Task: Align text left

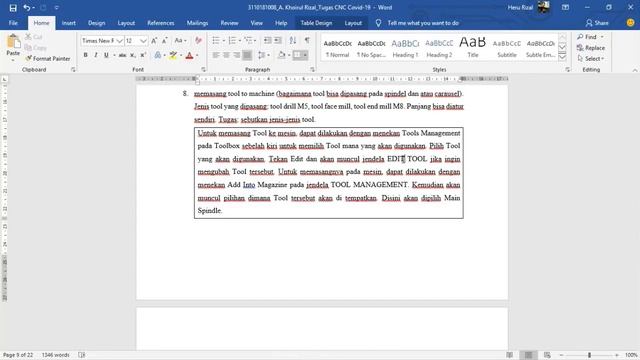Action: [x=216, y=55]
